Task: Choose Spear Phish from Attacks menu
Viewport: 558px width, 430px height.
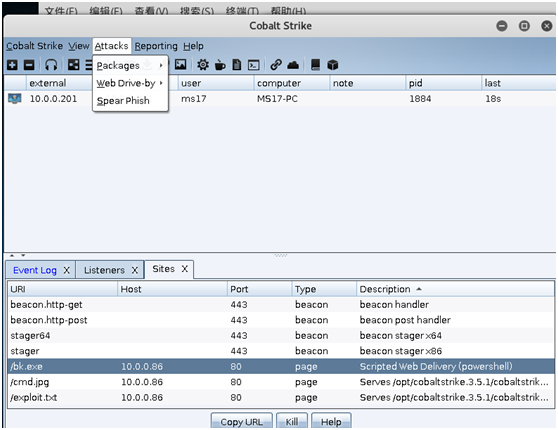Action: [x=130, y=101]
